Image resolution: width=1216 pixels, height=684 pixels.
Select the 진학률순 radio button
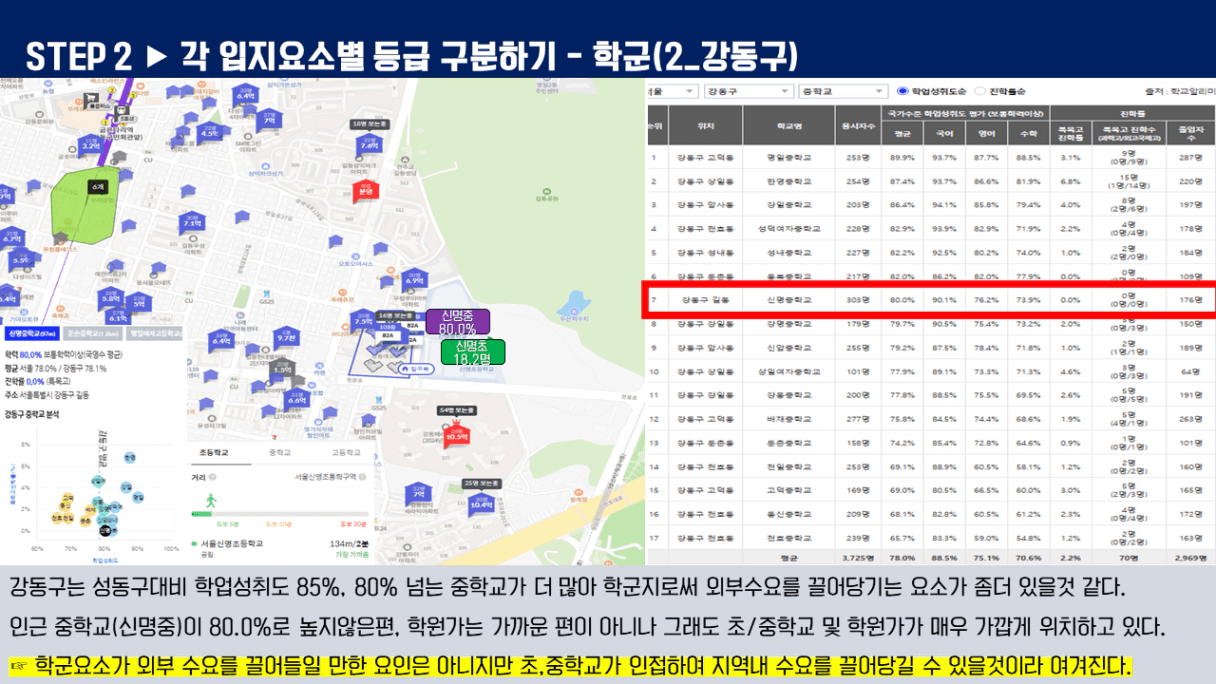click(980, 91)
